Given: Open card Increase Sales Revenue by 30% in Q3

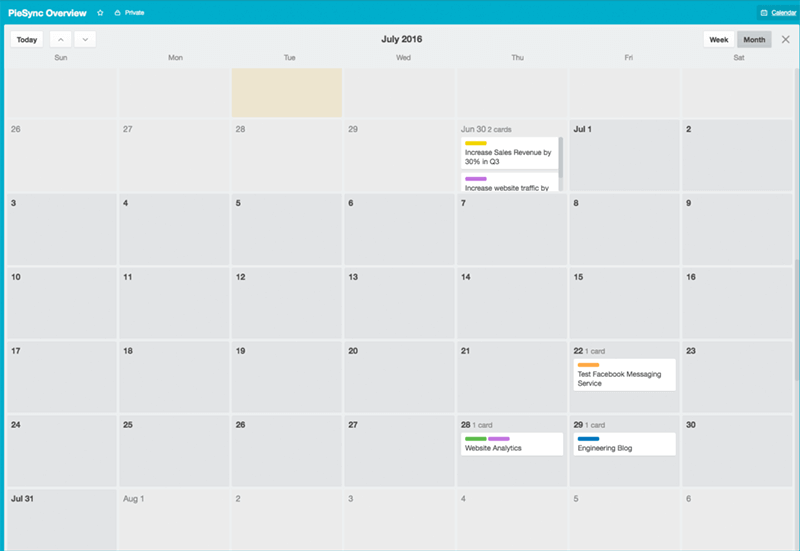Looking at the screenshot, I should point(509,153).
